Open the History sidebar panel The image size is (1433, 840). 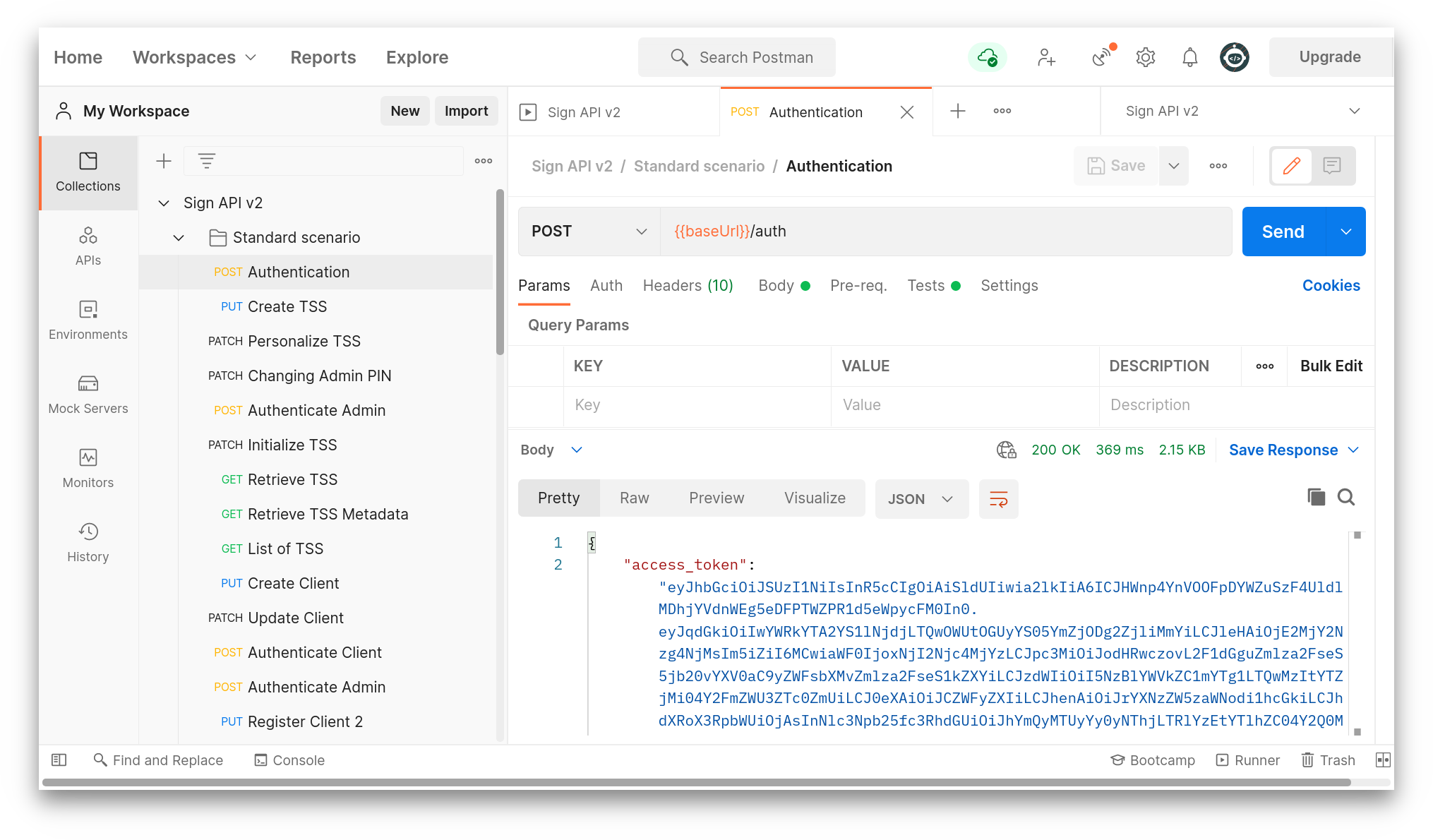pyautogui.click(x=88, y=543)
